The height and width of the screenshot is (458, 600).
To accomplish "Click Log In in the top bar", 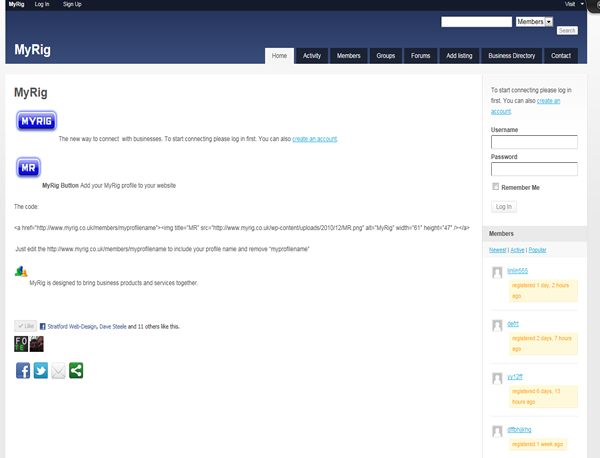I will 42,4.
